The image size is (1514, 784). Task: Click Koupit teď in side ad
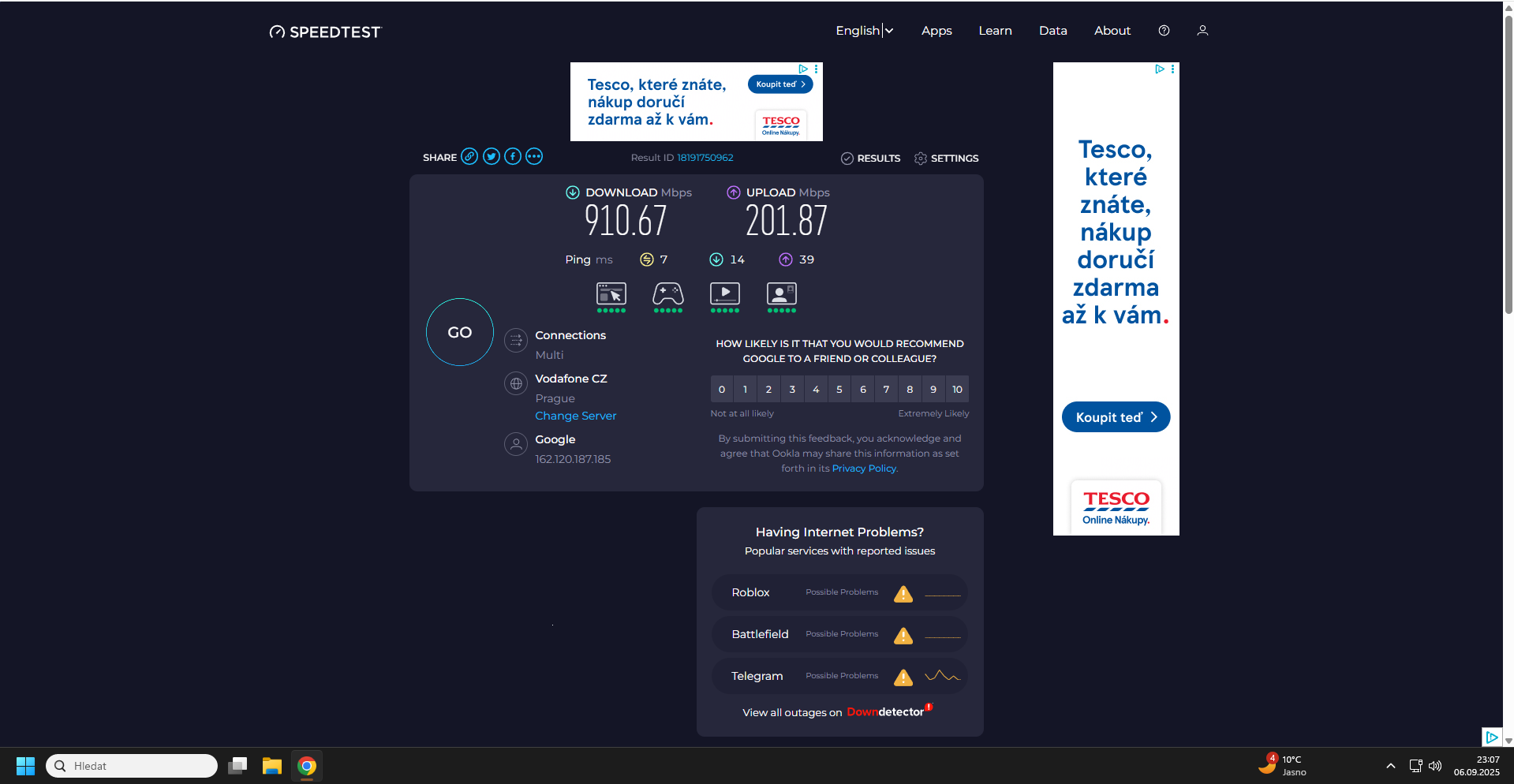coord(1116,417)
